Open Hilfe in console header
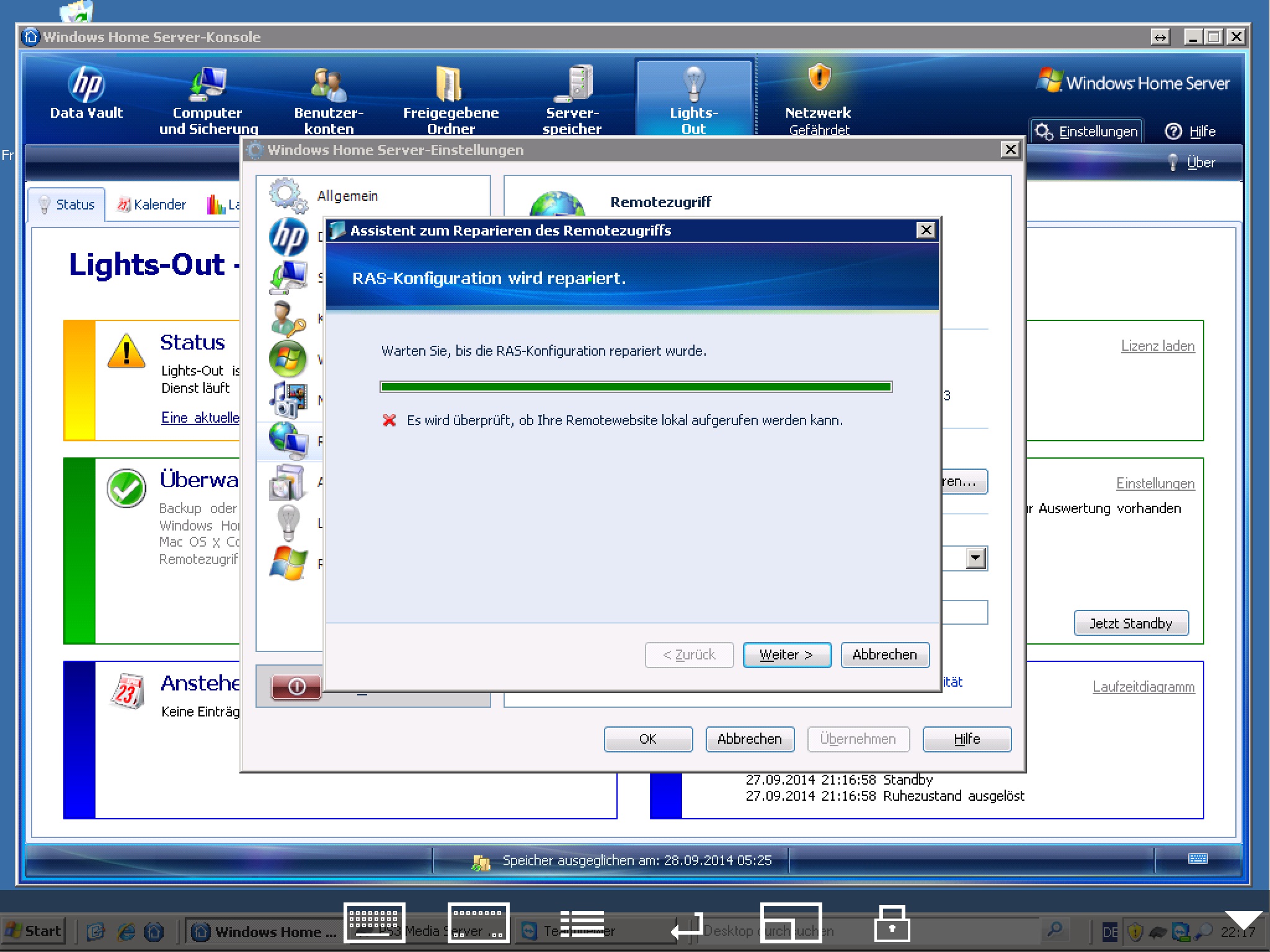Image resolution: width=1270 pixels, height=952 pixels. [x=1190, y=131]
